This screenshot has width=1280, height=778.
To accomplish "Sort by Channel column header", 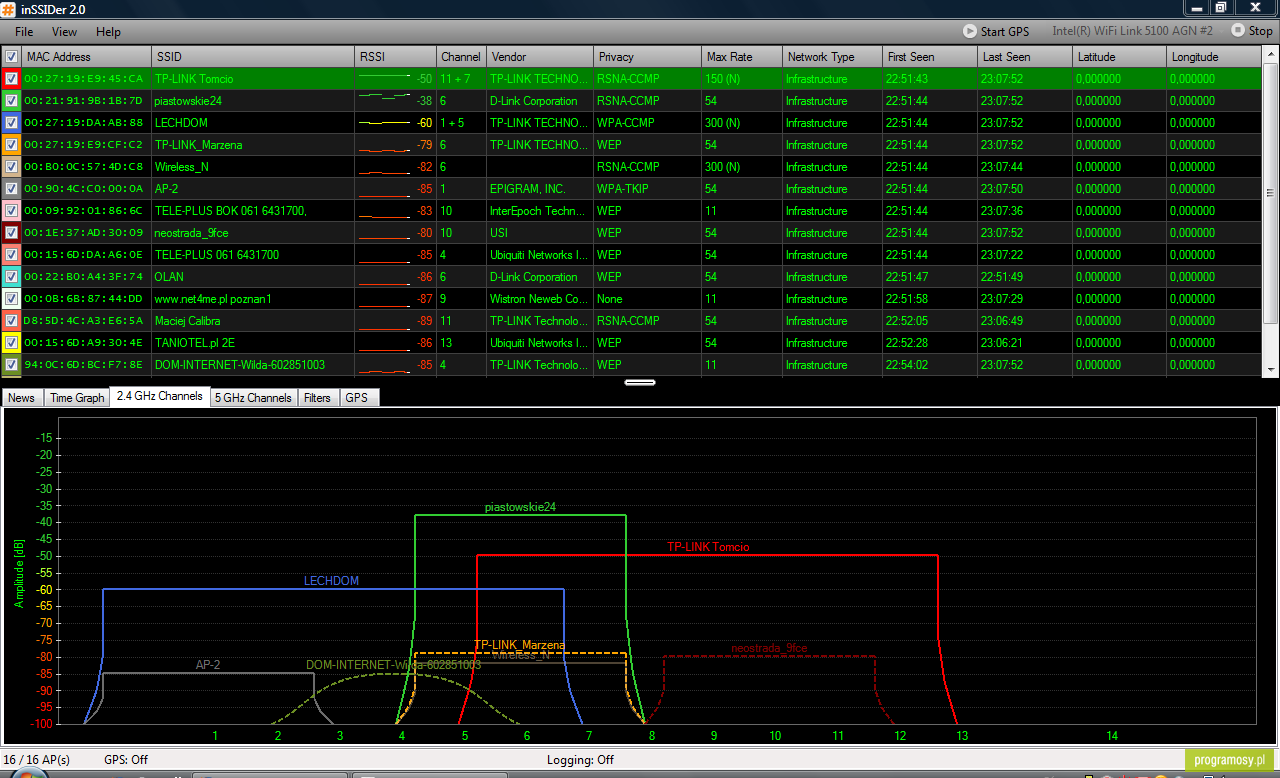I will pyautogui.click(x=461, y=57).
